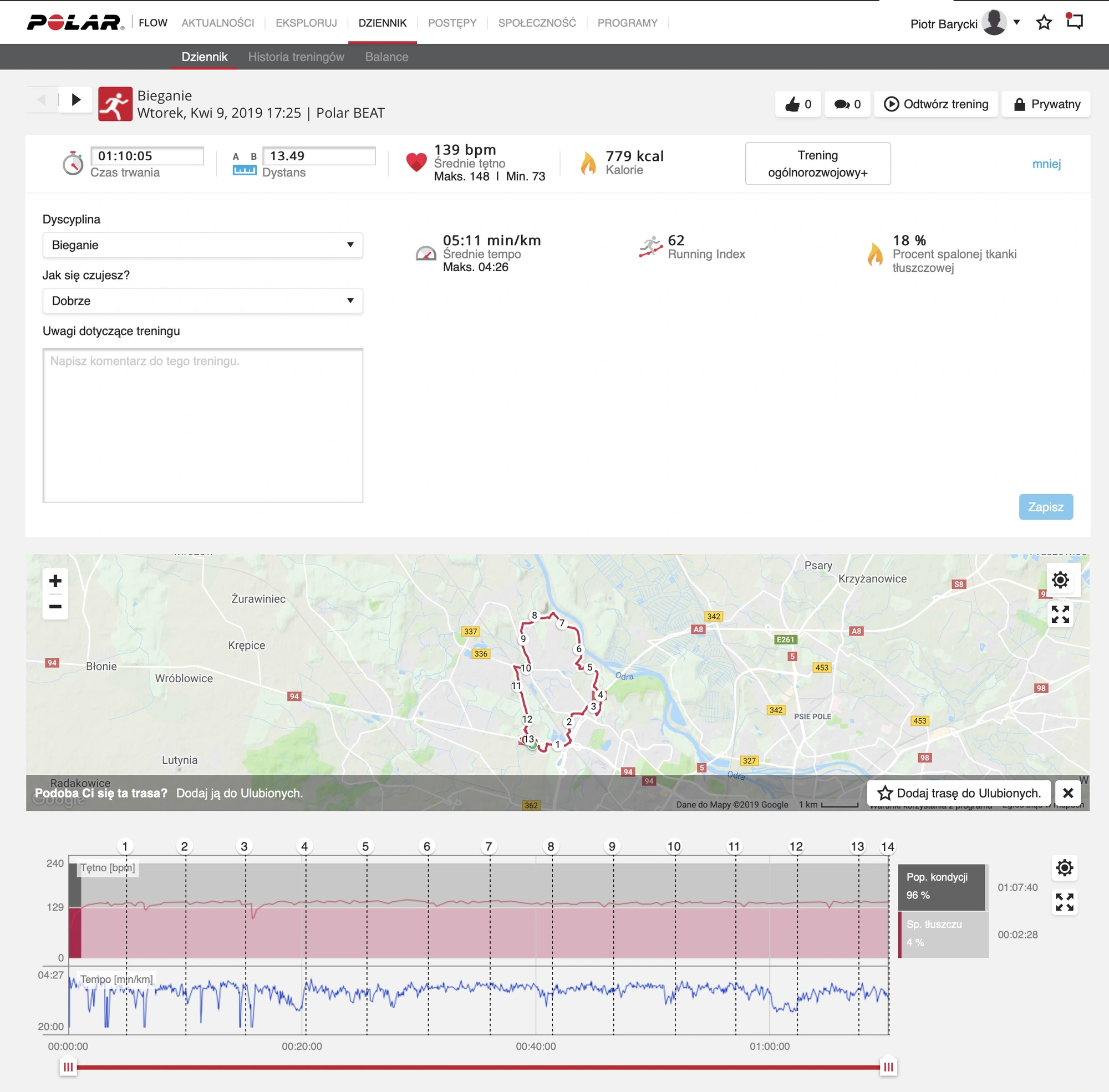Zoom in the map with plus
1109x1092 pixels.
click(x=55, y=581)
